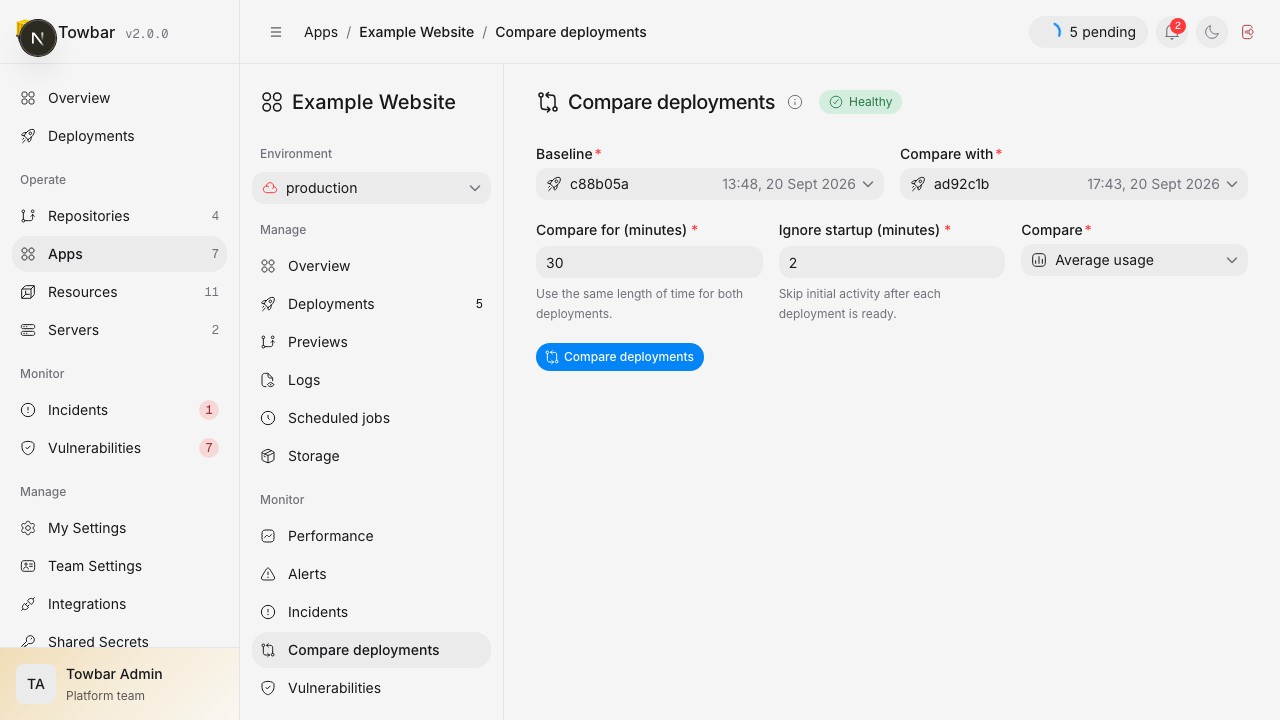The image size is (1280, 720).
Task: Click rocket icon next to main sidebar Deployments
Action: pos(28,136)
